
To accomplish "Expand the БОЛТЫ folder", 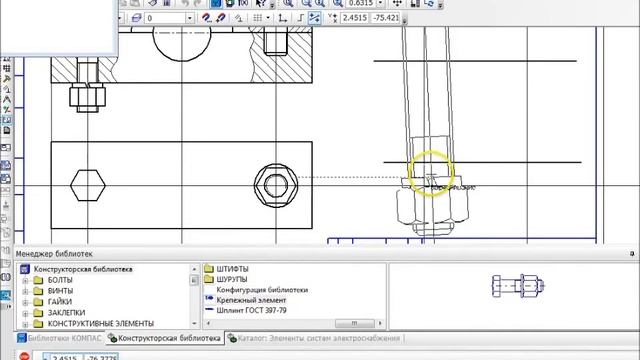I will (25, 280).
